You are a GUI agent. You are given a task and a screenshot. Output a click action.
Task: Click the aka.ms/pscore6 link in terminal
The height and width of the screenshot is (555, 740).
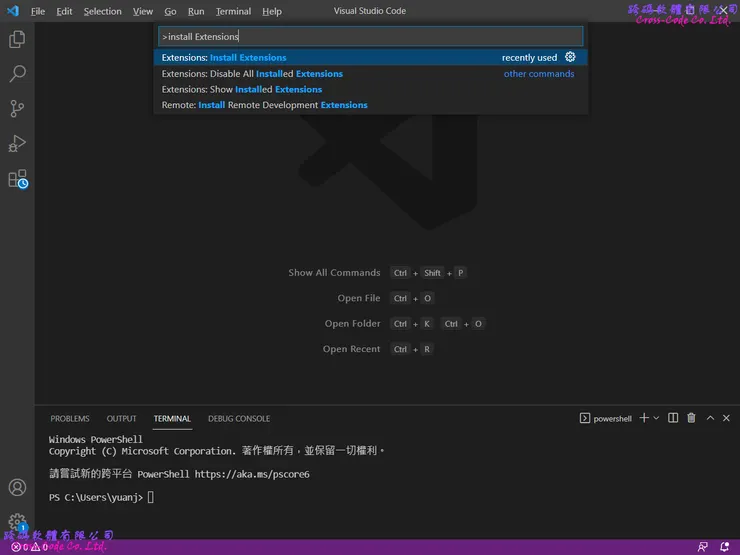click(252, 474)
